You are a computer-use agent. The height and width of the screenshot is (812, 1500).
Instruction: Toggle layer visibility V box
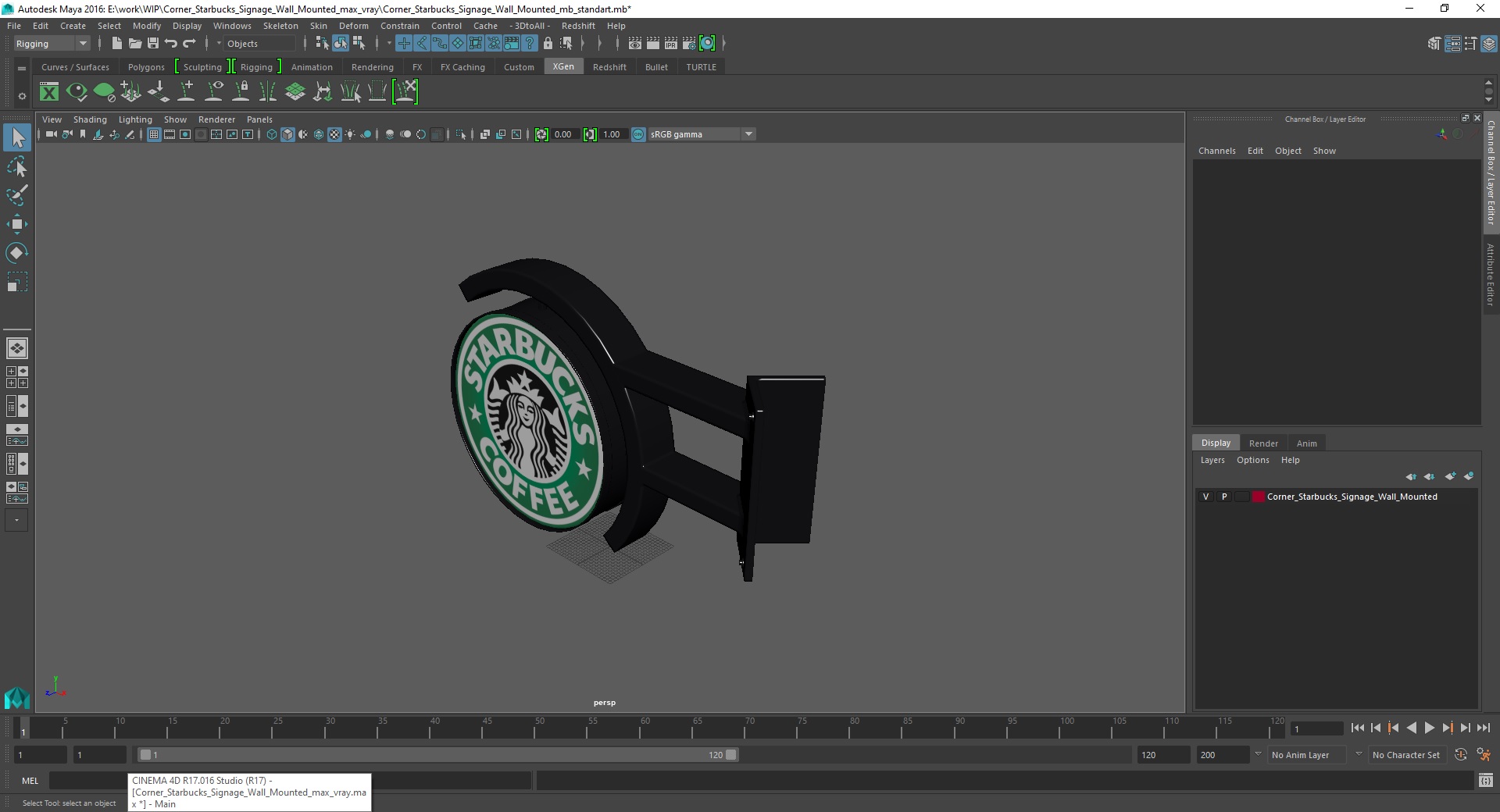coord(1205,497)
